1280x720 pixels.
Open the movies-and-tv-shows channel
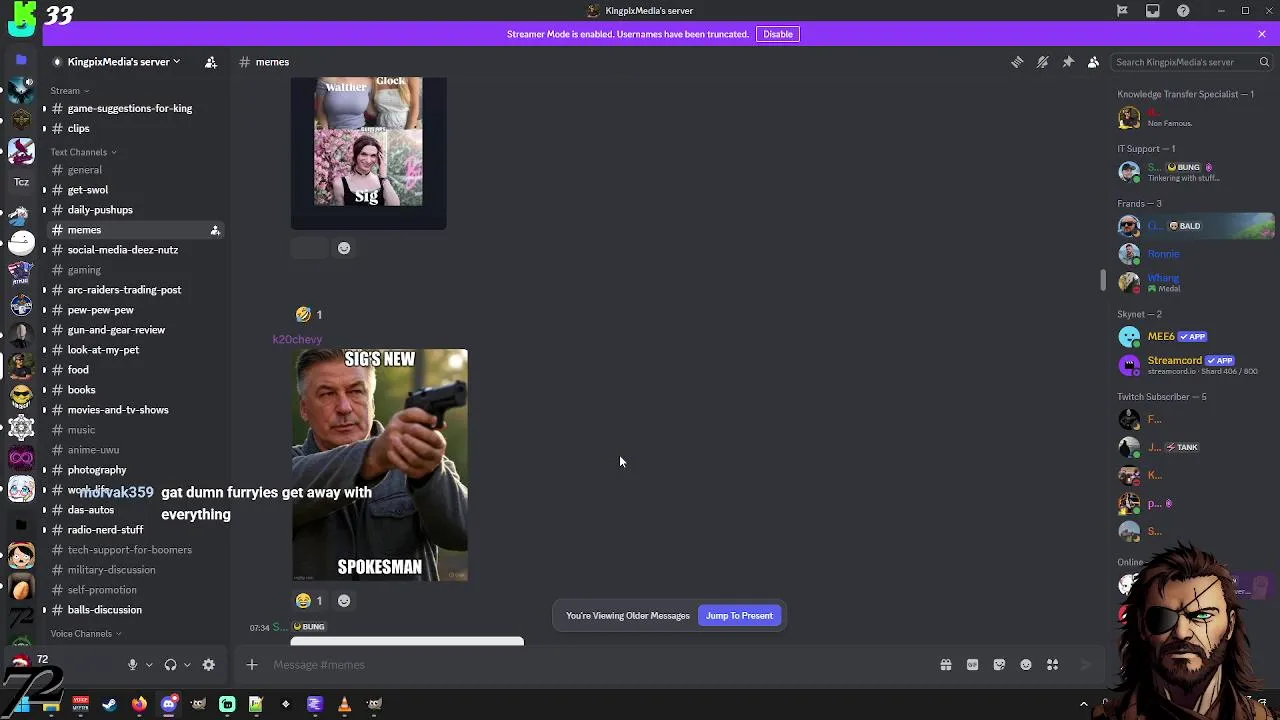(x=118, y=410)
